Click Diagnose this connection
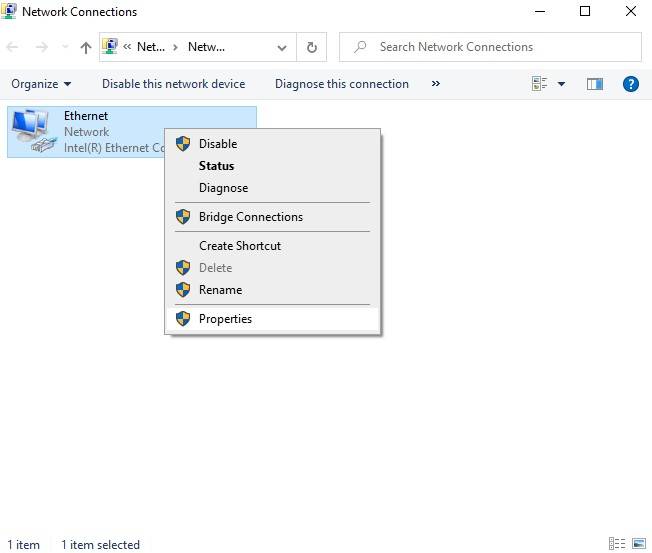The height and width of the screenshot is (553, 652). 342,84
